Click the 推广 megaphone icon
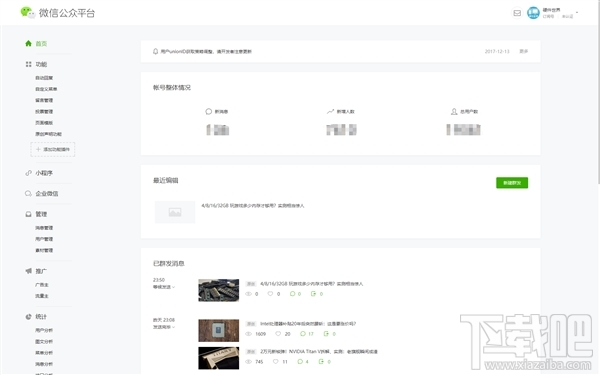600x375 pixels. (28, 271)
